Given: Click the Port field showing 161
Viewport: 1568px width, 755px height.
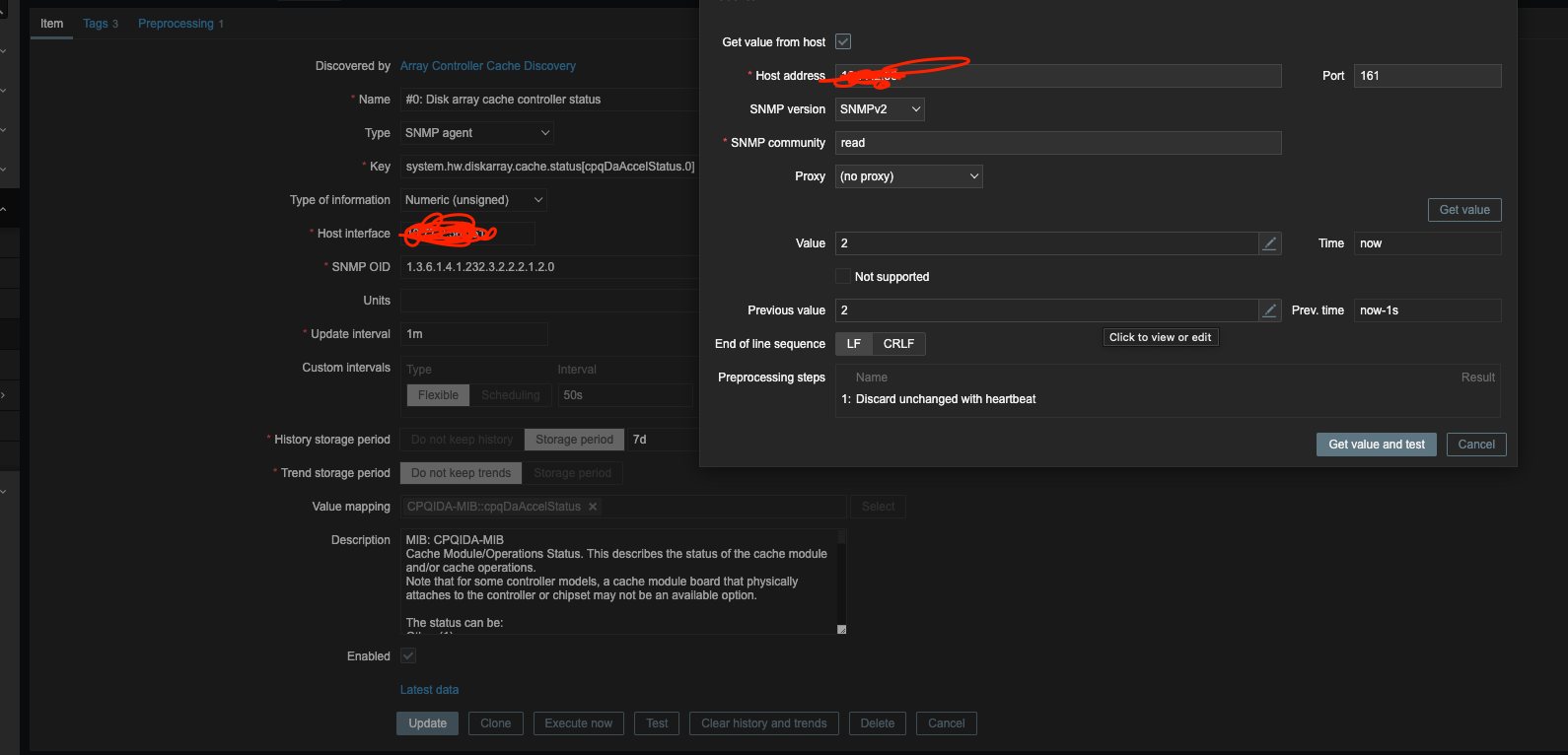Looking at the screenshot, I should [x=1428, y=76].
